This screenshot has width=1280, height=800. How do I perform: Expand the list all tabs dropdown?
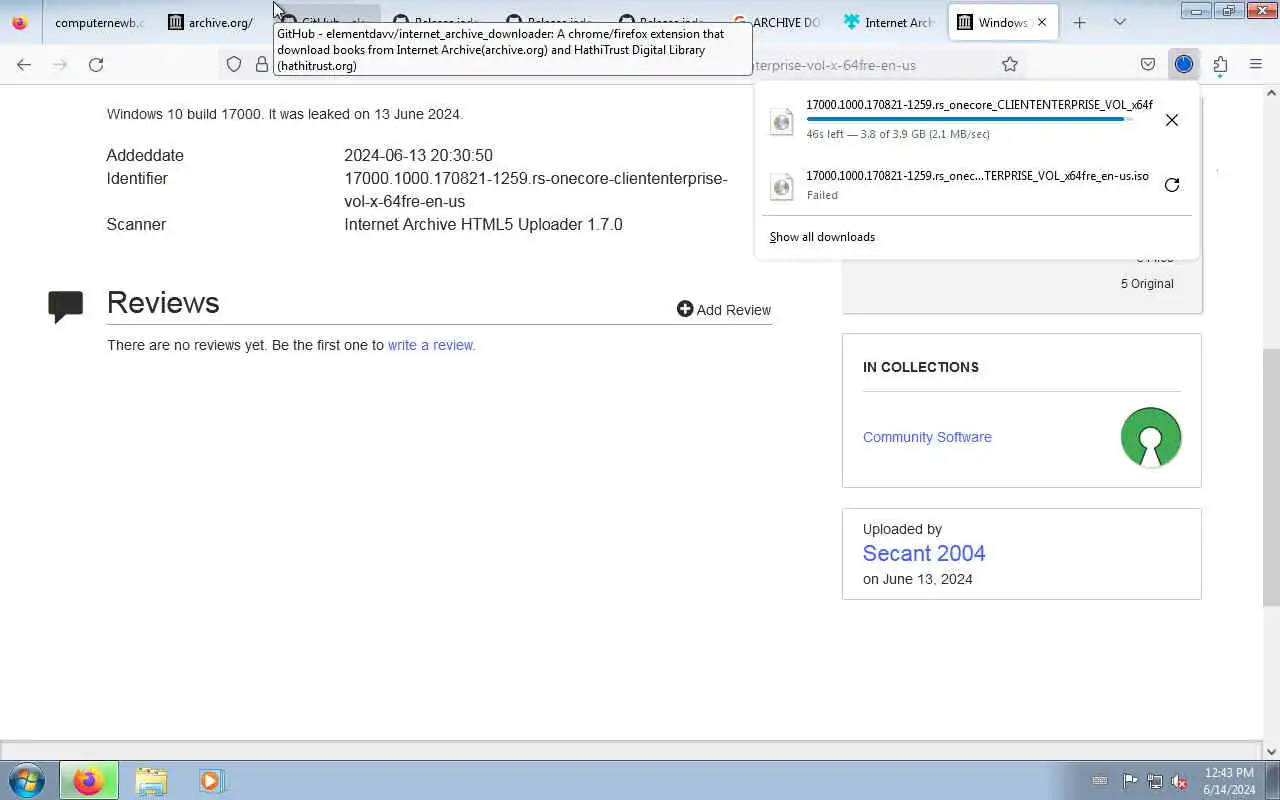coord(1119,22)
